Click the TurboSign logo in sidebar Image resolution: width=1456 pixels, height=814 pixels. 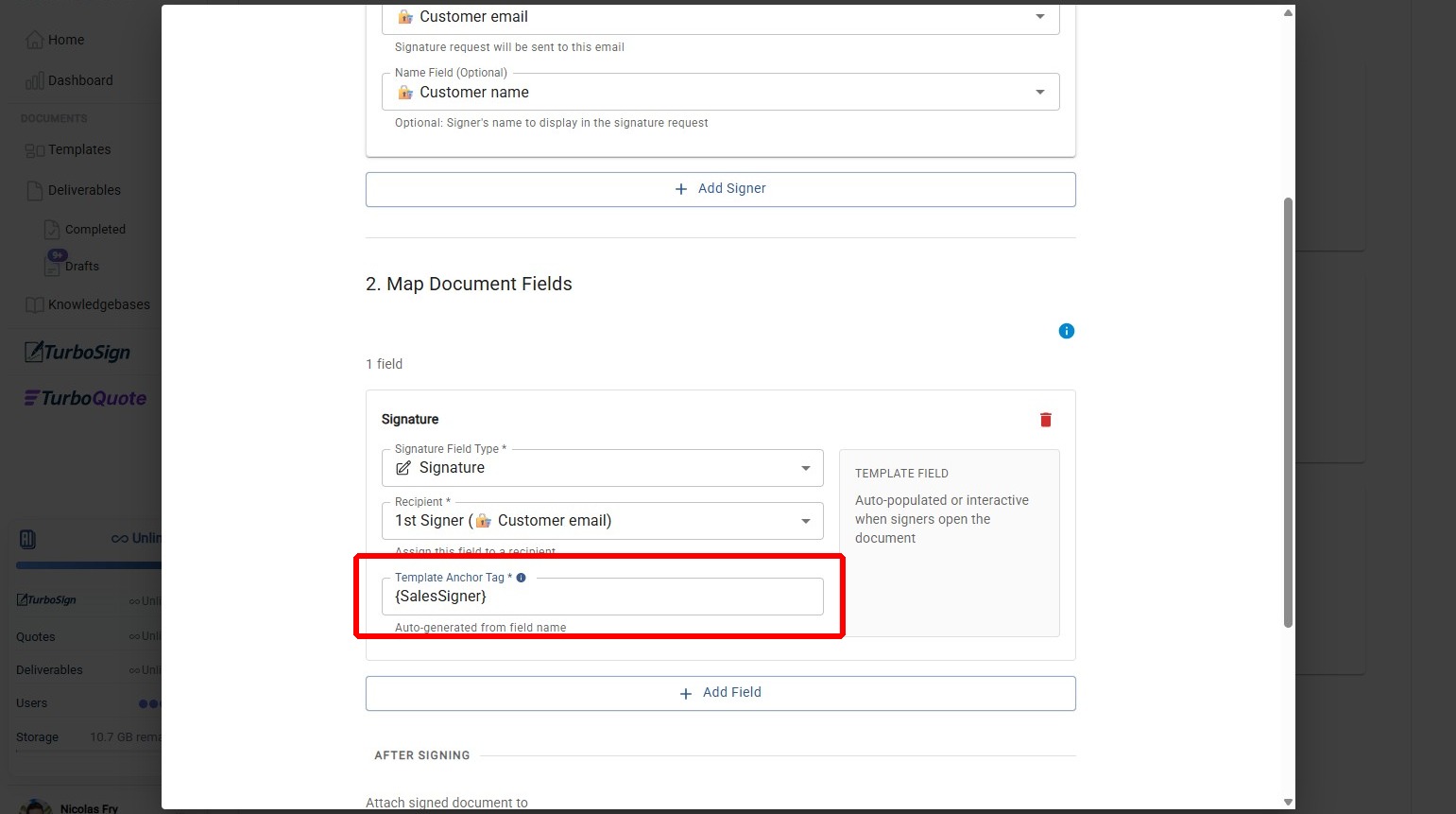[x=77, y=353]
